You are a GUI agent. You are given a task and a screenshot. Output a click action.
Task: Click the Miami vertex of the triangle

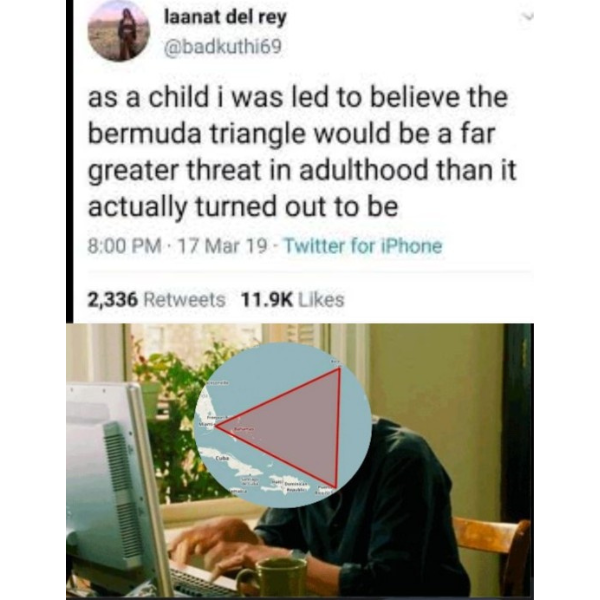(x=217, y=425)
